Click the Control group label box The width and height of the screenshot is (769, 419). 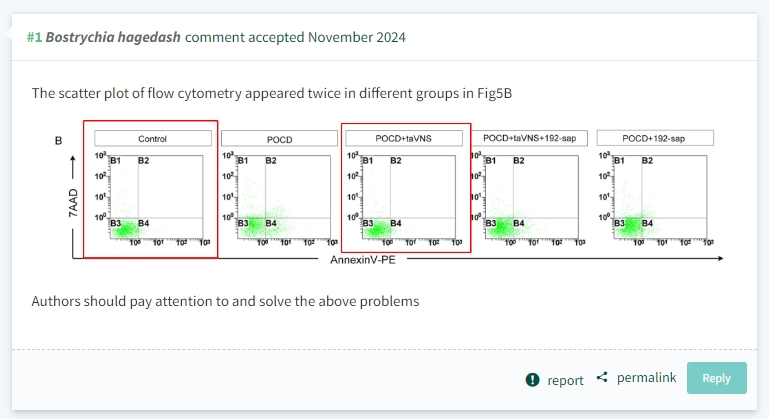[x=153, y=138]
